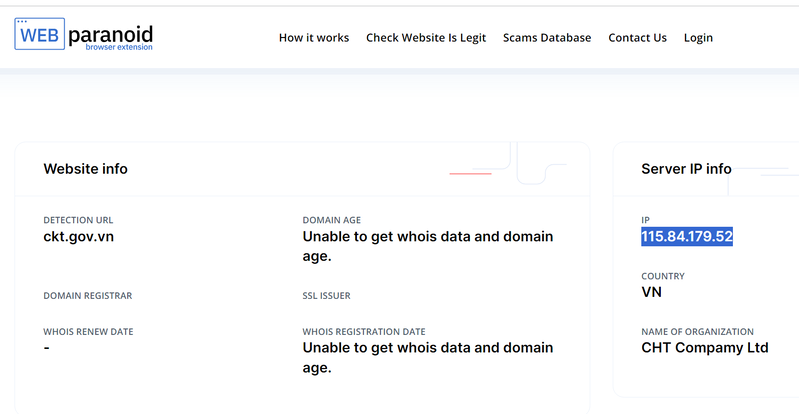Screen dimensions: 799x414
Task: Click the WHOIS RENEW DATE label
Action: click(x=88, y=332)
